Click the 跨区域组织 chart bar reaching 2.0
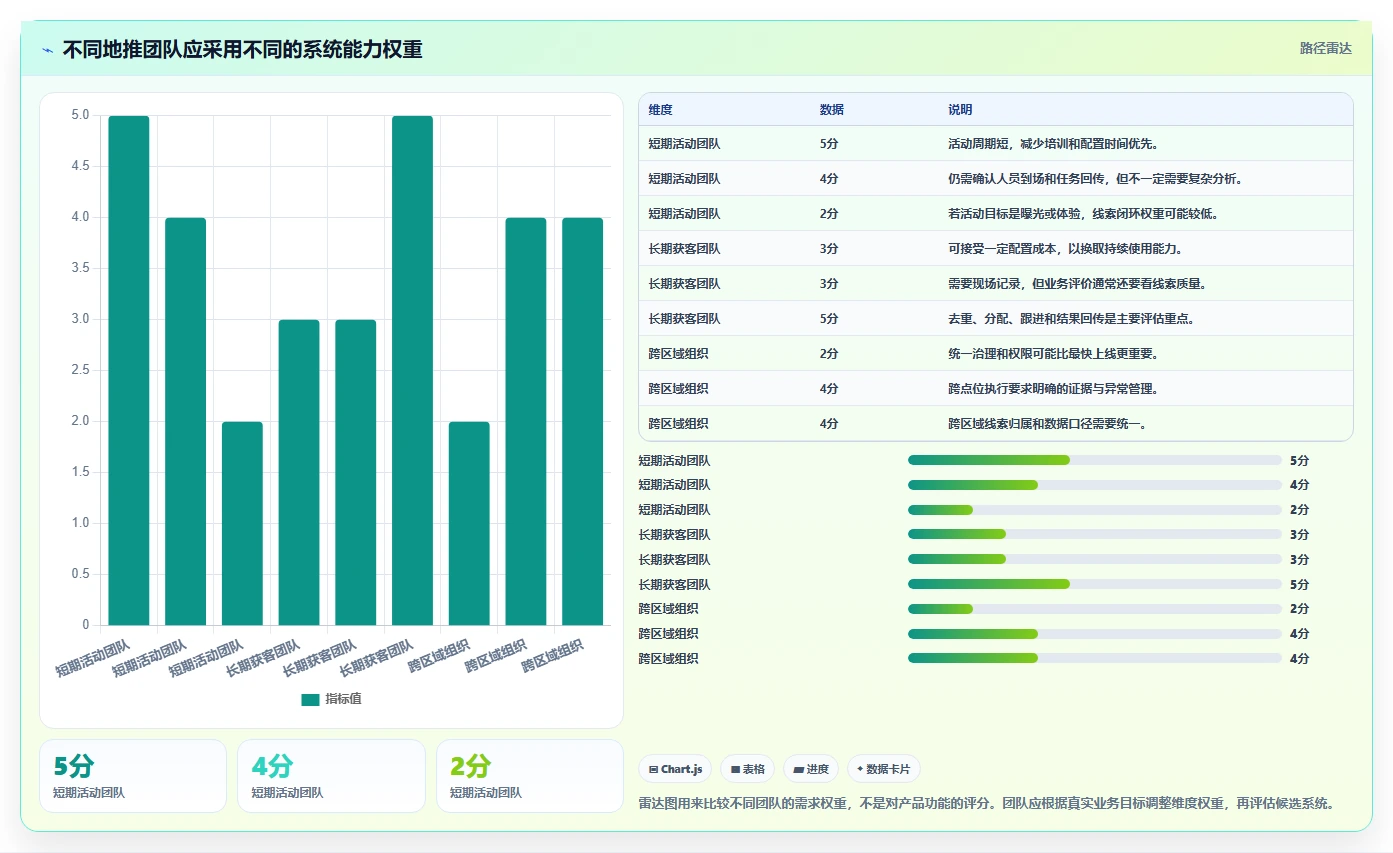1393x853 pixels. pyautogui.click(x=469, y=523)
